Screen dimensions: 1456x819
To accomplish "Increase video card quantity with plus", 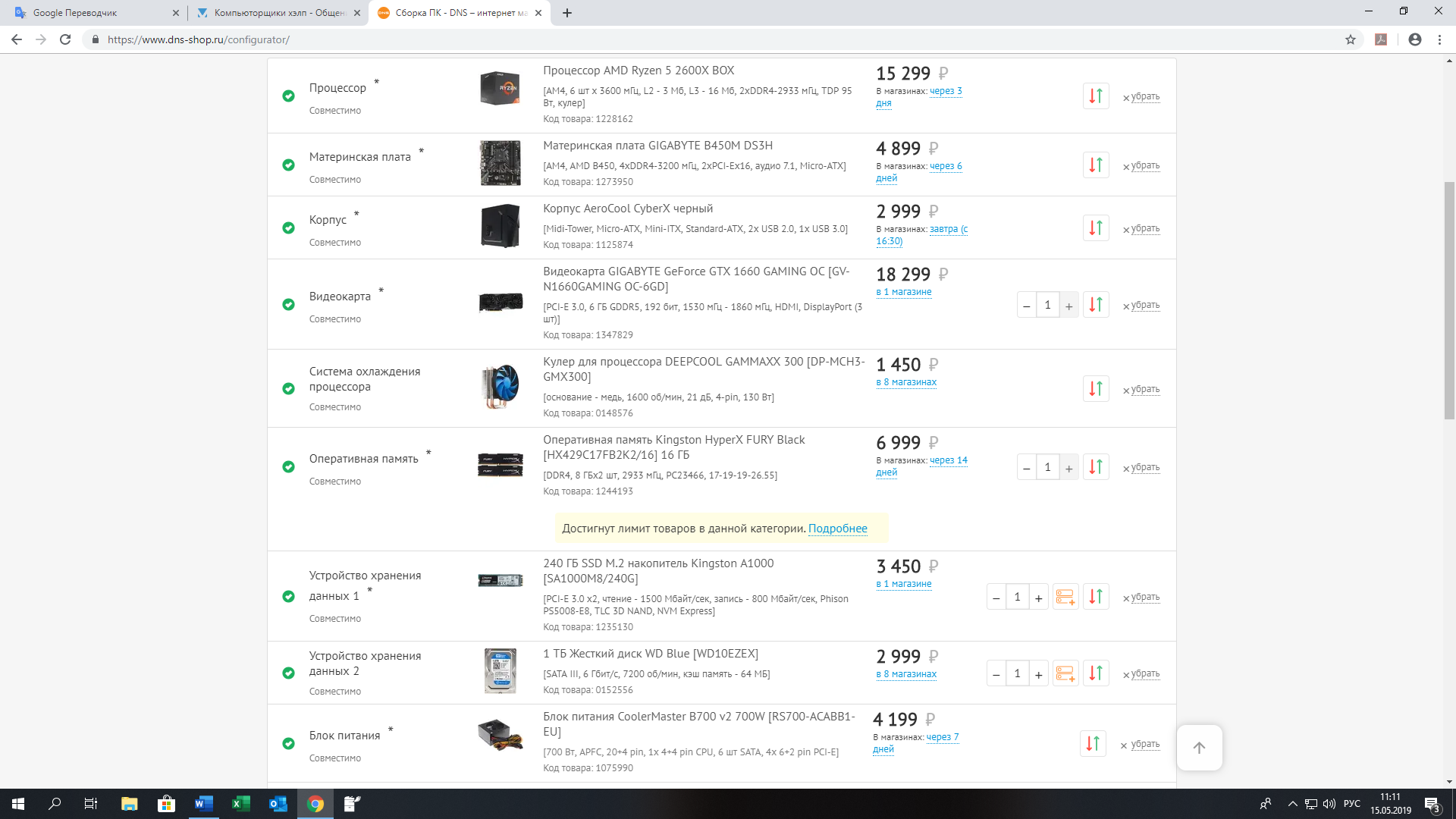I will pyautogui.click(x=1068, y=305).
